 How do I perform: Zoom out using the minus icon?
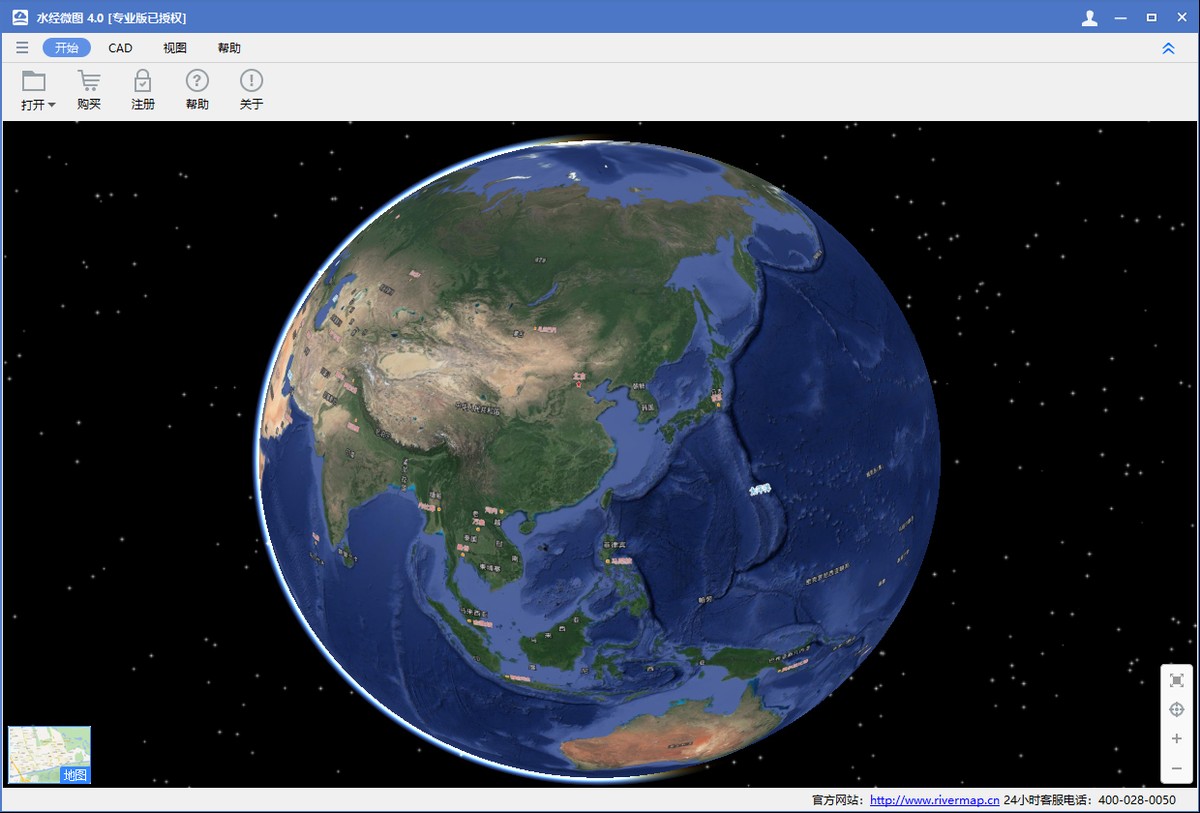(1176, 769)
